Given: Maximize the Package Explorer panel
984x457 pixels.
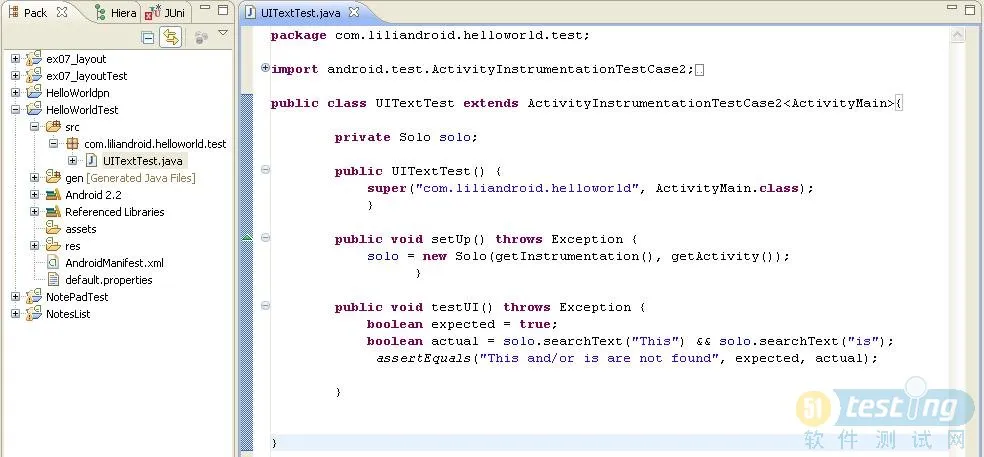Looking at the screenshot, I should pyautogui.click(x=223, y=10).
